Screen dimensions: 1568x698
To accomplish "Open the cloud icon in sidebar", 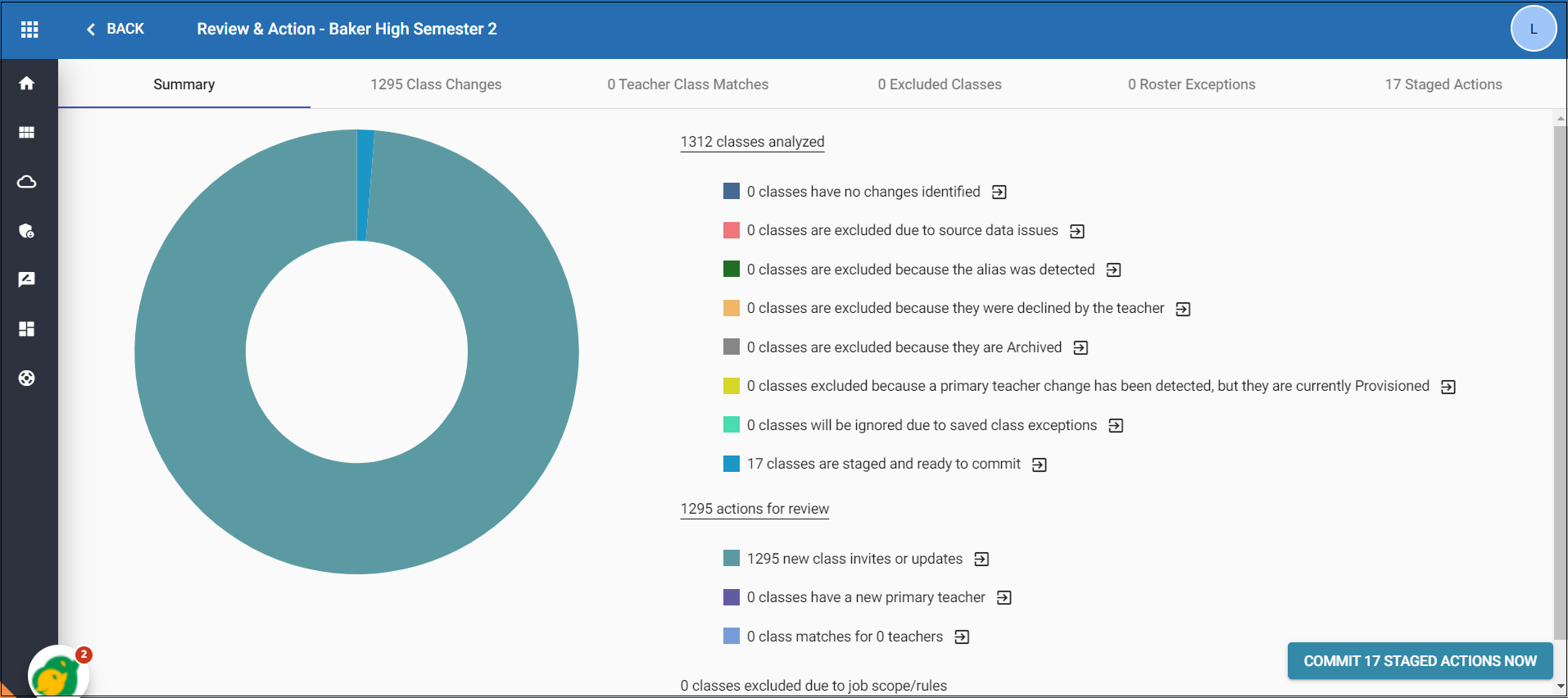I will pos(27,182).
